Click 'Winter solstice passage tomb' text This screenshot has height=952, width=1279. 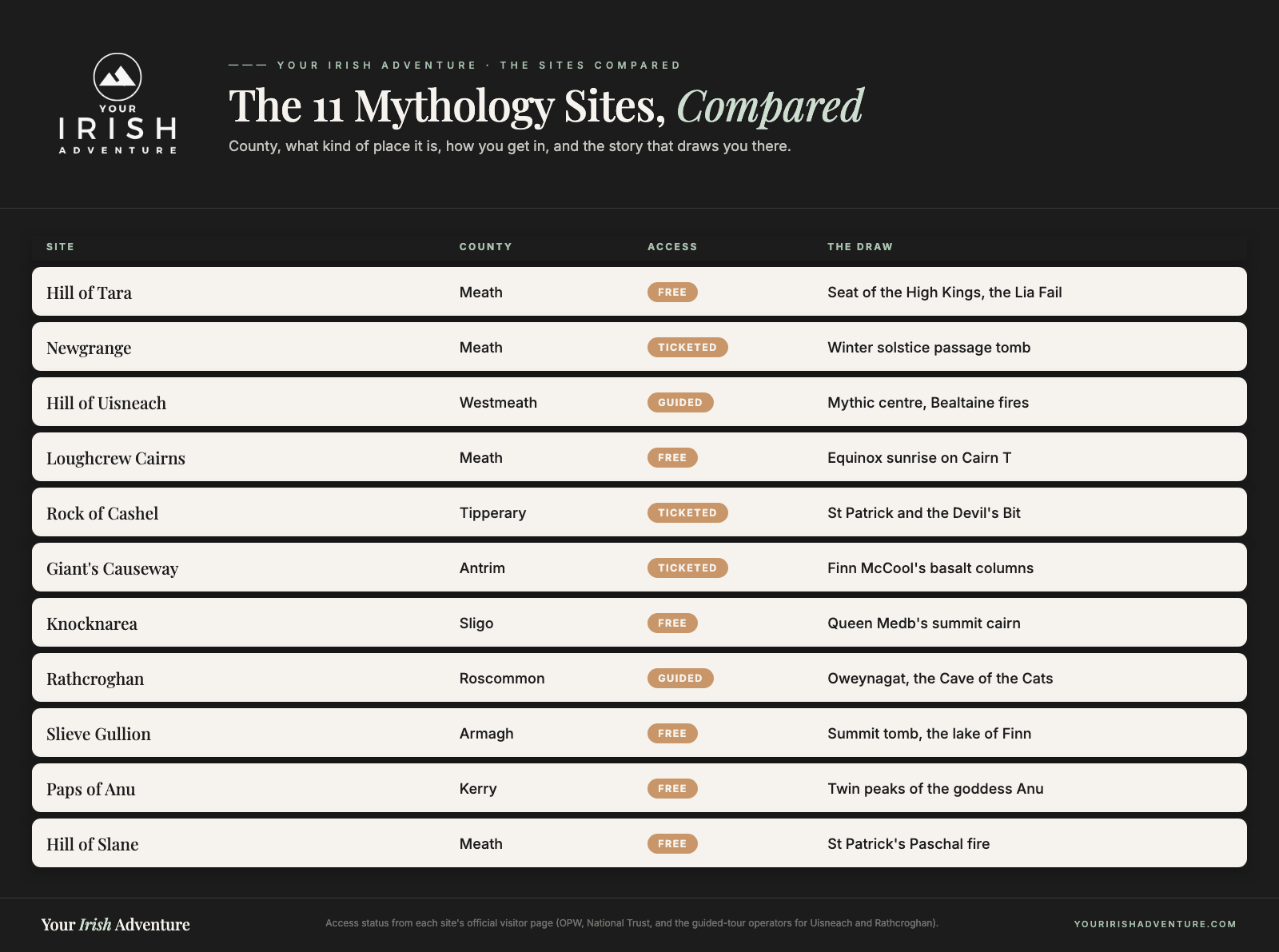[929, 348]
